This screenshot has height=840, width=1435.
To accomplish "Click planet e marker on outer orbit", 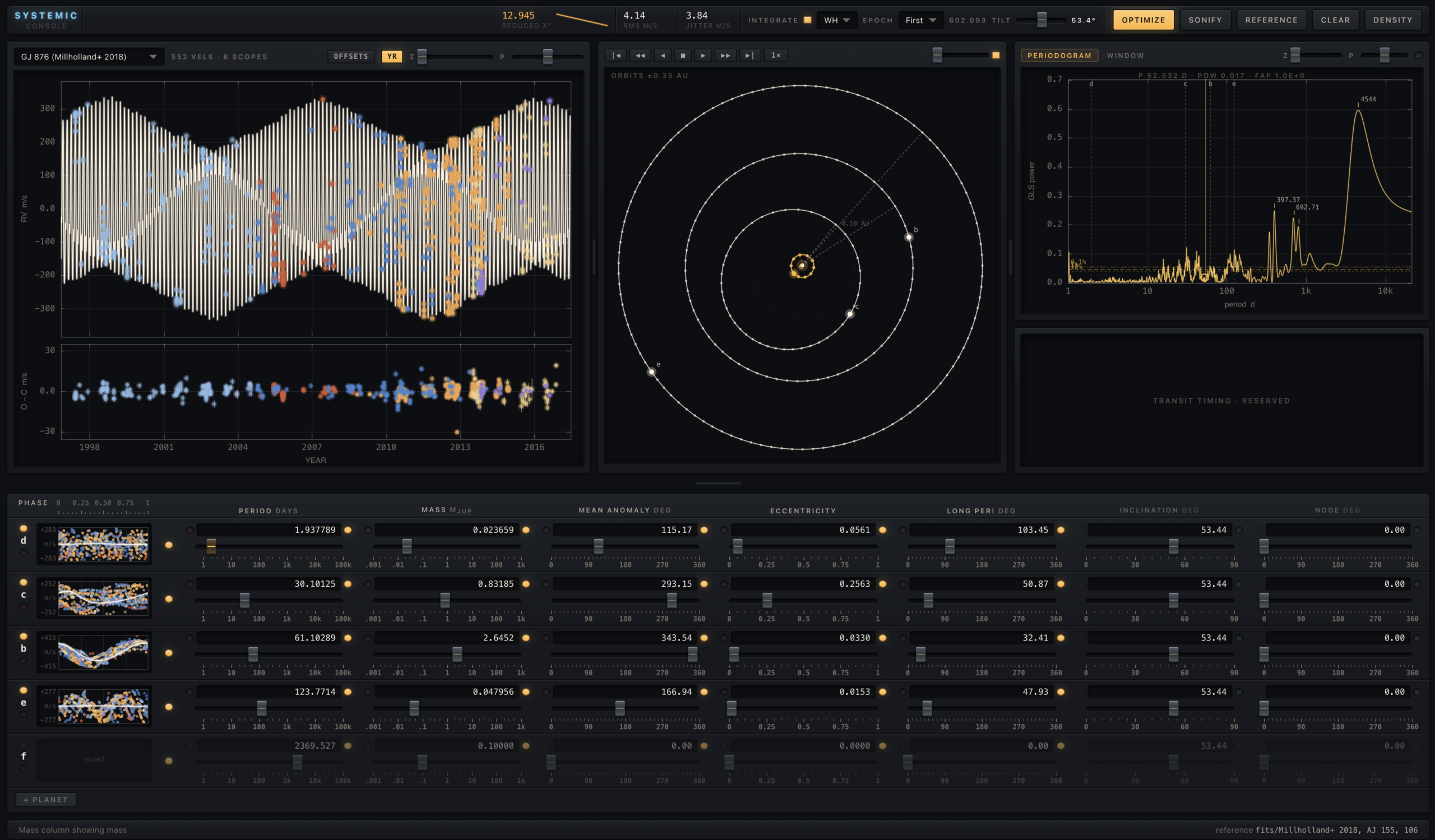I will click(651, 372).
